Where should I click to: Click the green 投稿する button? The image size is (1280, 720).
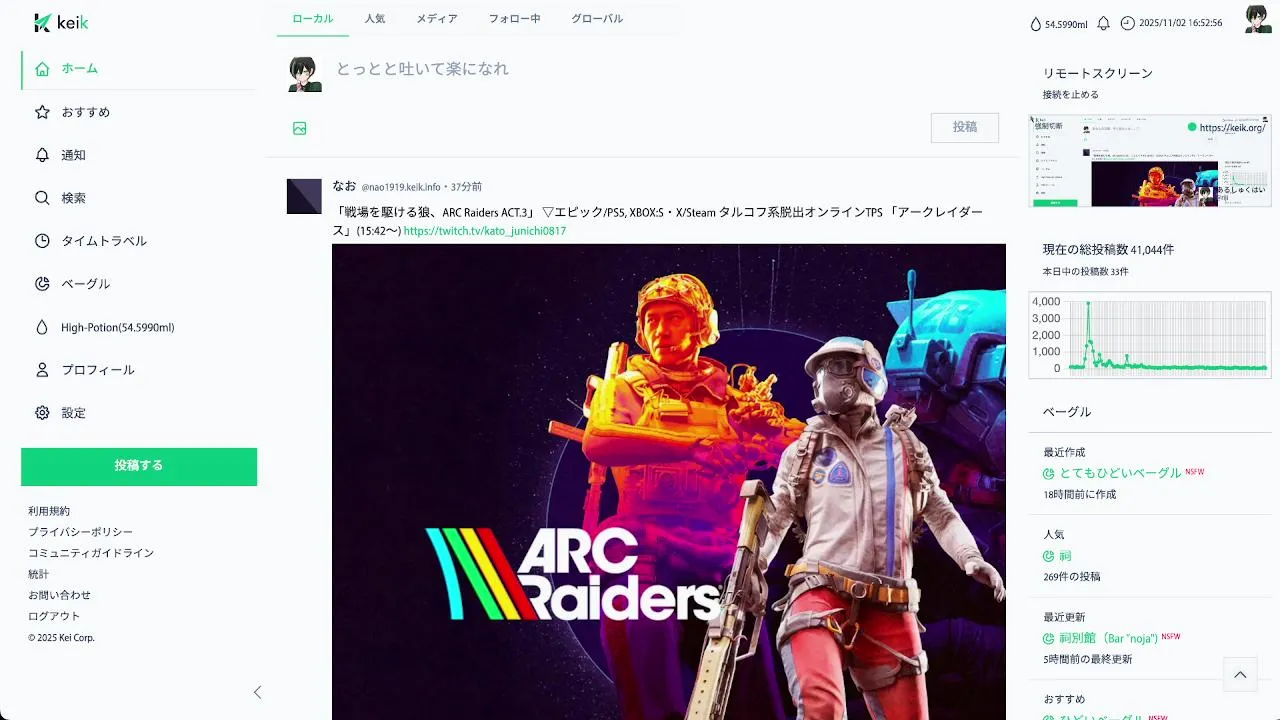pyautogui.click(x=139, y=466)
